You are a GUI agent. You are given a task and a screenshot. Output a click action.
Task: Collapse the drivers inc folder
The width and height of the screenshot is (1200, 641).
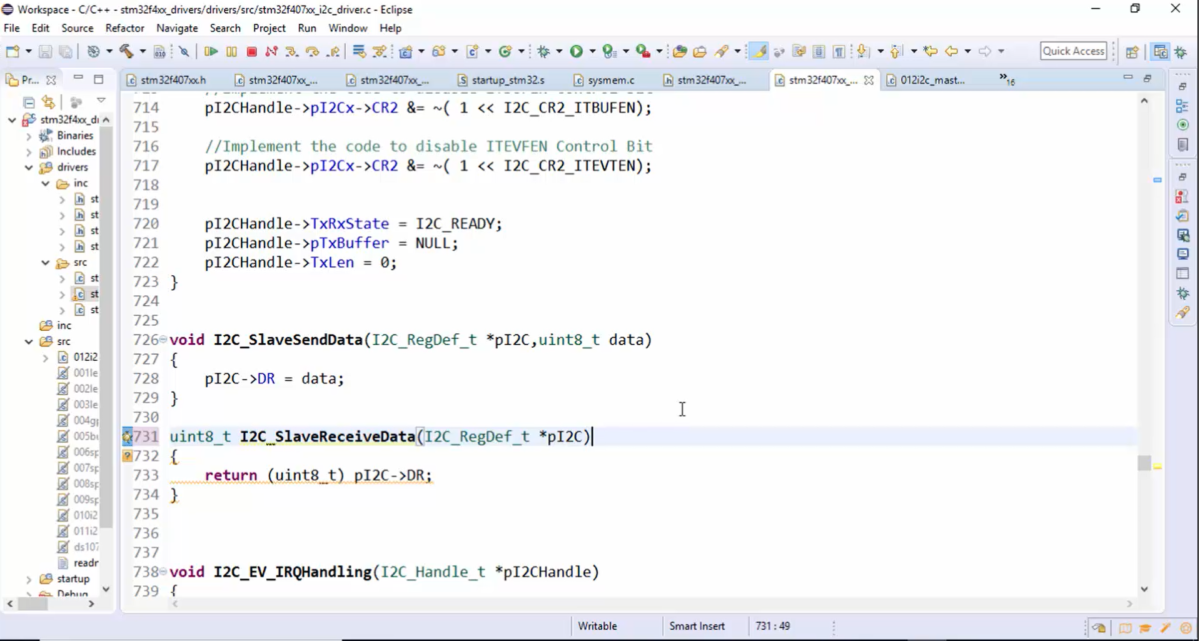click(45, 183)
